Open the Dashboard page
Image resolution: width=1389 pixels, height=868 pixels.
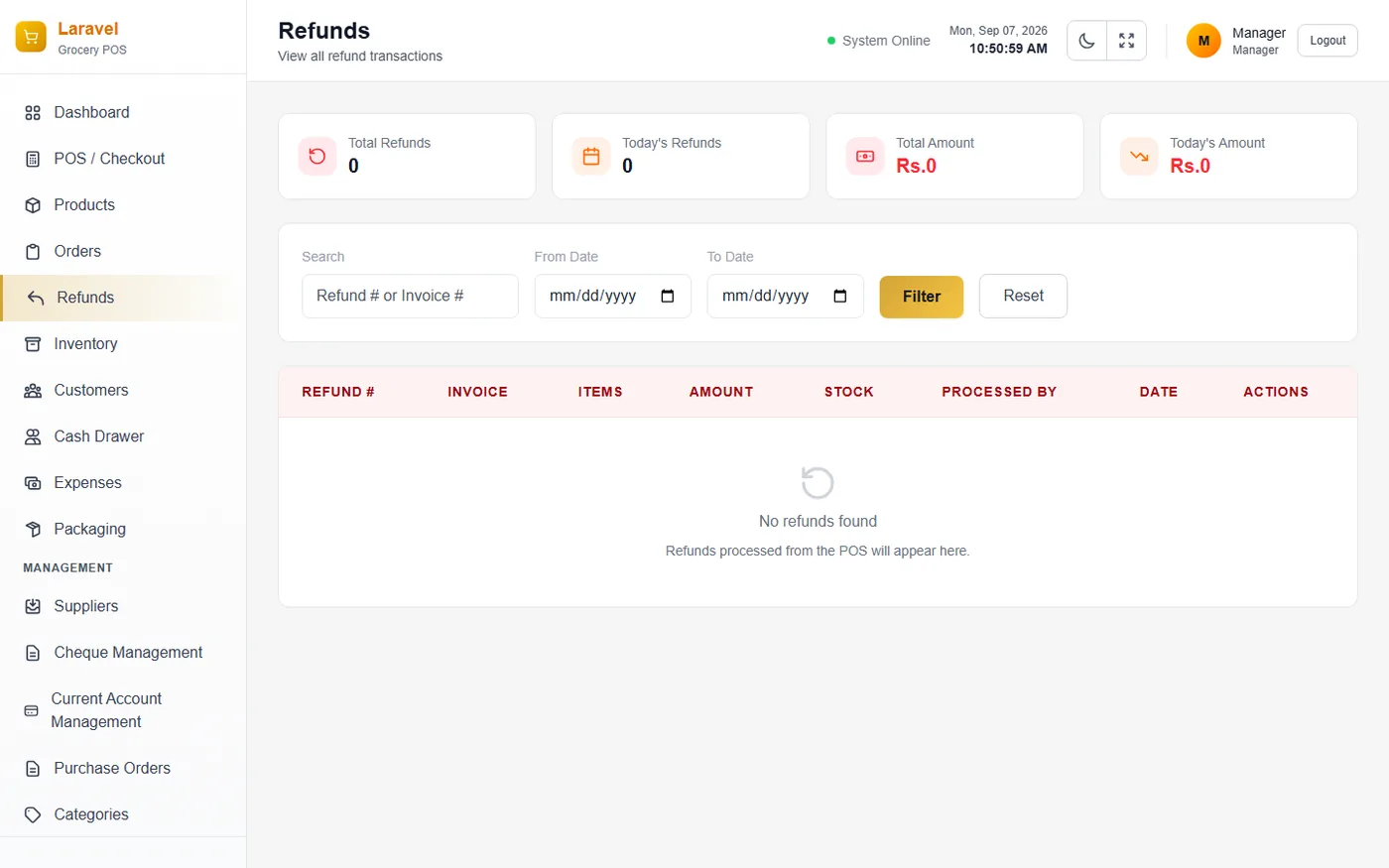[x=123, y=112]
